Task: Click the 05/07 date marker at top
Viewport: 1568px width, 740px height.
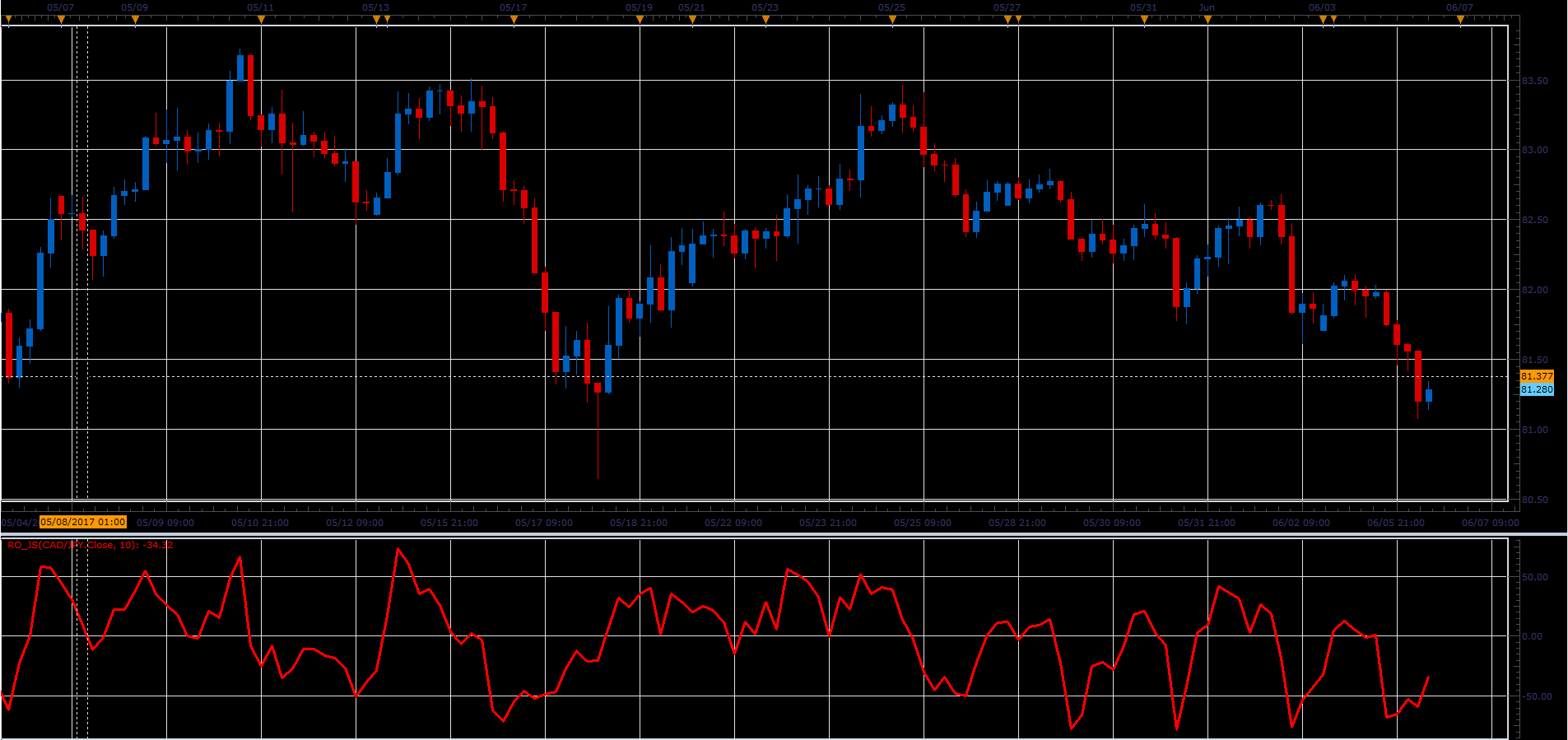Action: click(60, 7)
